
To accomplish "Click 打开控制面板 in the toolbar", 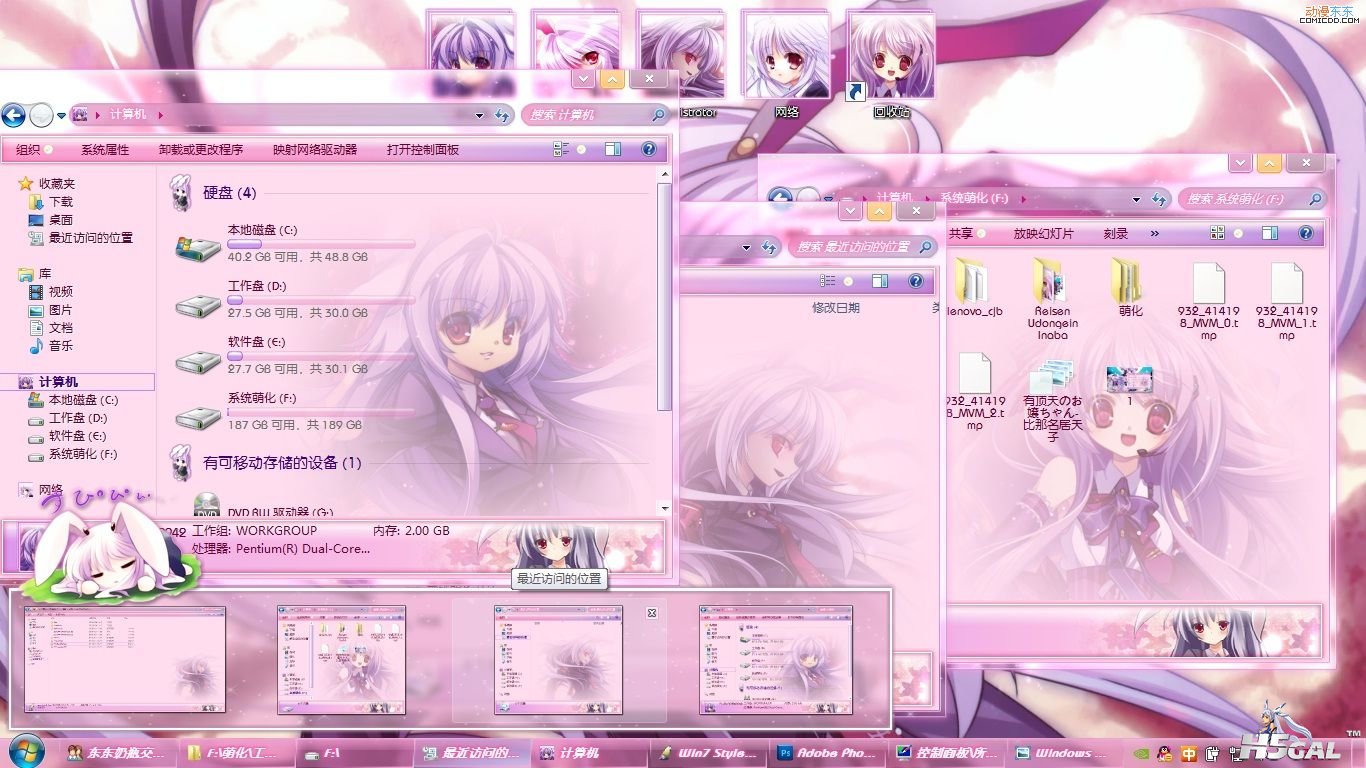I will click(x=423, y=149).
